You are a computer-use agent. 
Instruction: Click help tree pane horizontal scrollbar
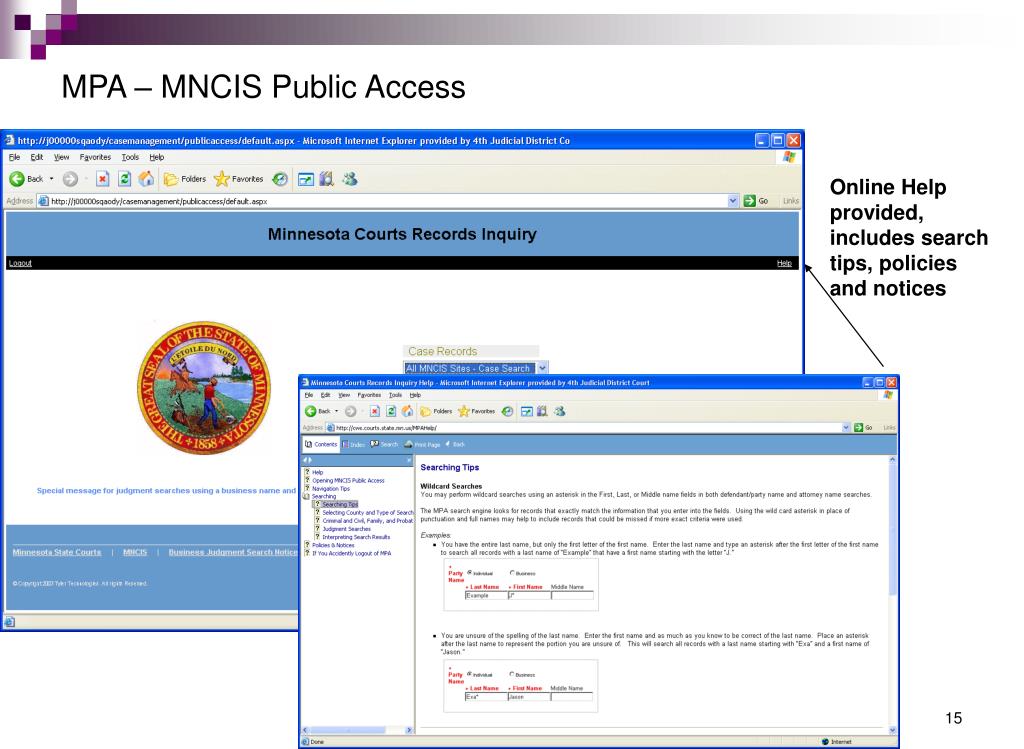pos(357,730)
